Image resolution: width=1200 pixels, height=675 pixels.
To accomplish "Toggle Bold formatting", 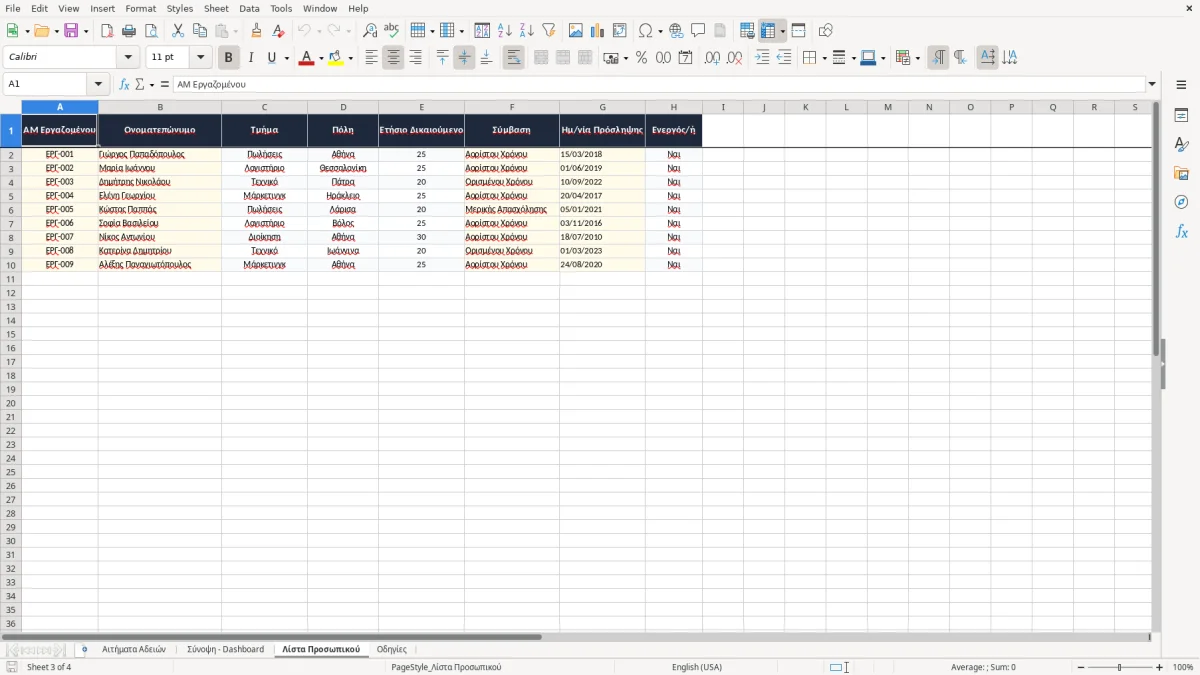I will [x=229, y=58].
